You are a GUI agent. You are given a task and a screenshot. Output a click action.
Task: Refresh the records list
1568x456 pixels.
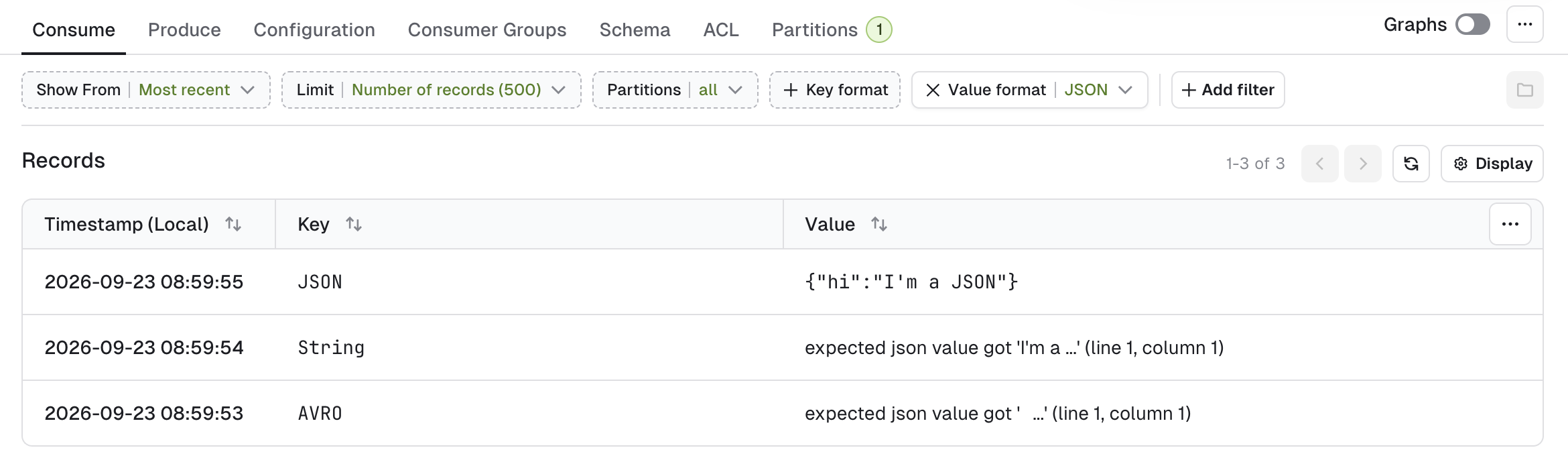point(1411,164)
